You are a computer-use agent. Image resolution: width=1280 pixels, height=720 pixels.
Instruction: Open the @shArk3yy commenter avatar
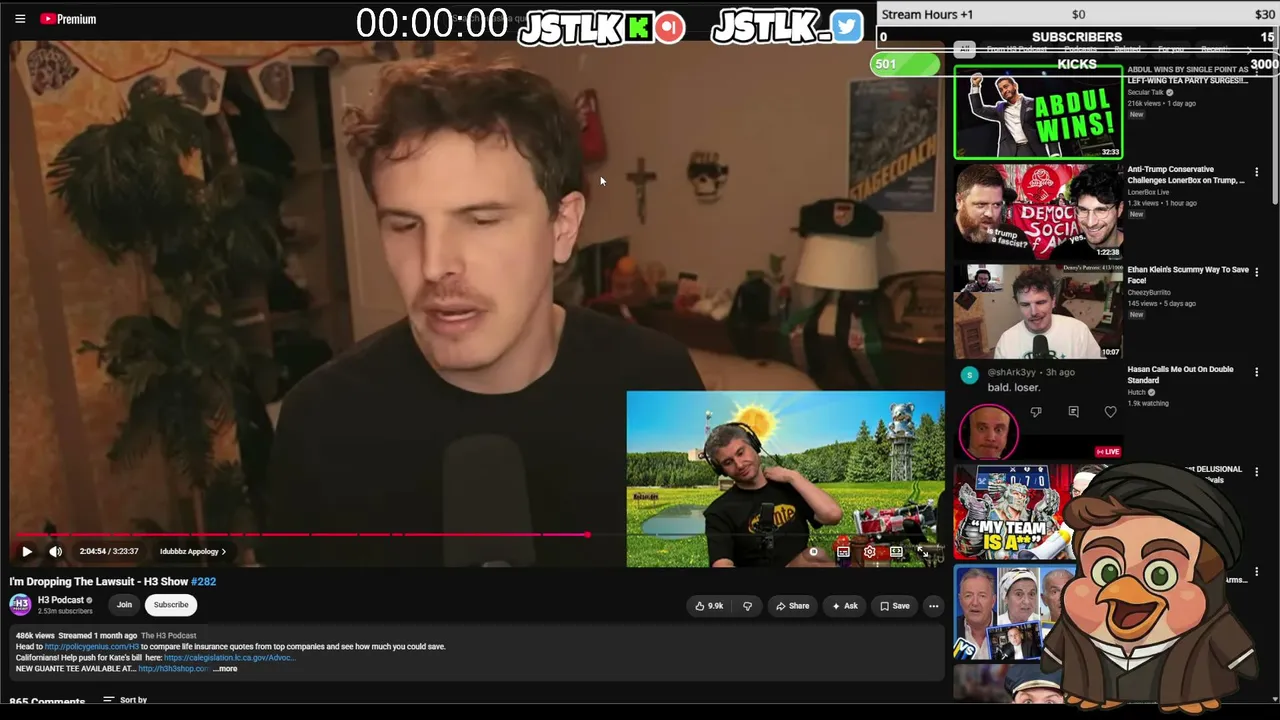pyautogui.click(x=969, y=375)
